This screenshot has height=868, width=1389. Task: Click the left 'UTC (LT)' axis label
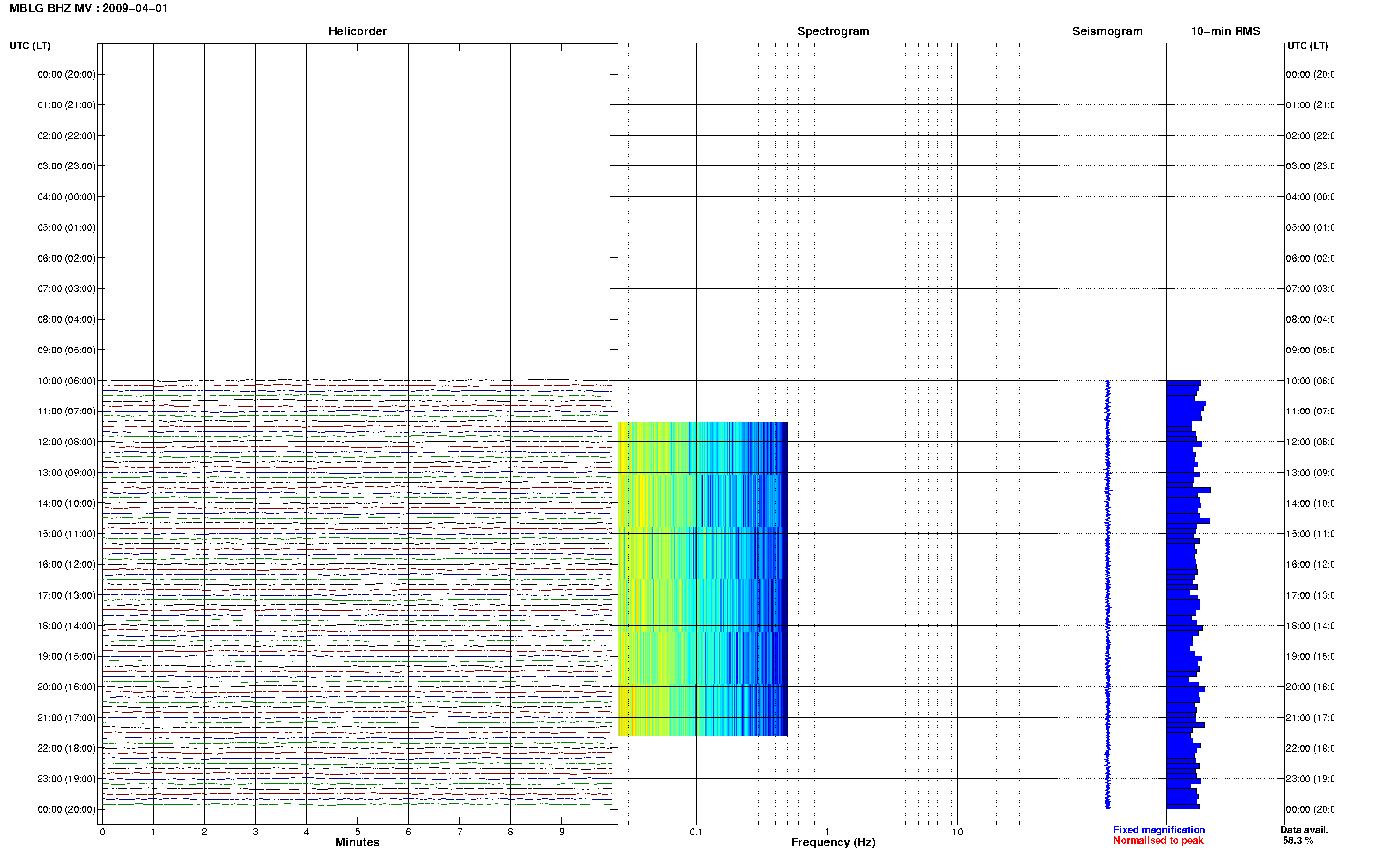coord(30,46)
